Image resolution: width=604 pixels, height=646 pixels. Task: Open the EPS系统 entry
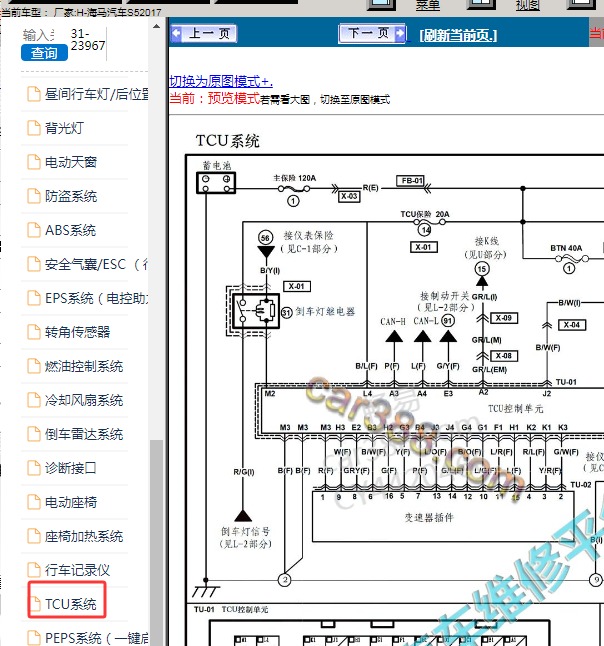[96, 298]
